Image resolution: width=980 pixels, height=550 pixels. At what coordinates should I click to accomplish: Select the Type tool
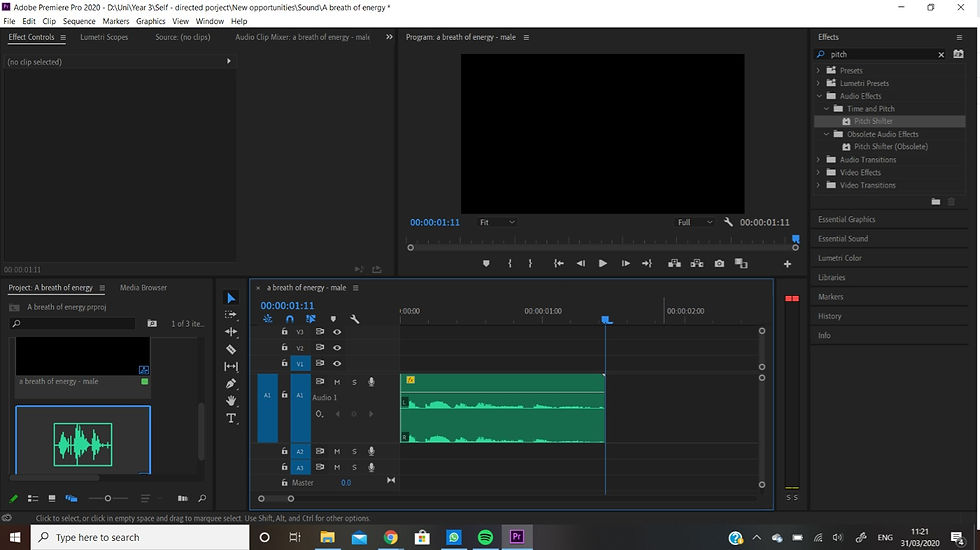pyautogui.click(x=231, y=418)
